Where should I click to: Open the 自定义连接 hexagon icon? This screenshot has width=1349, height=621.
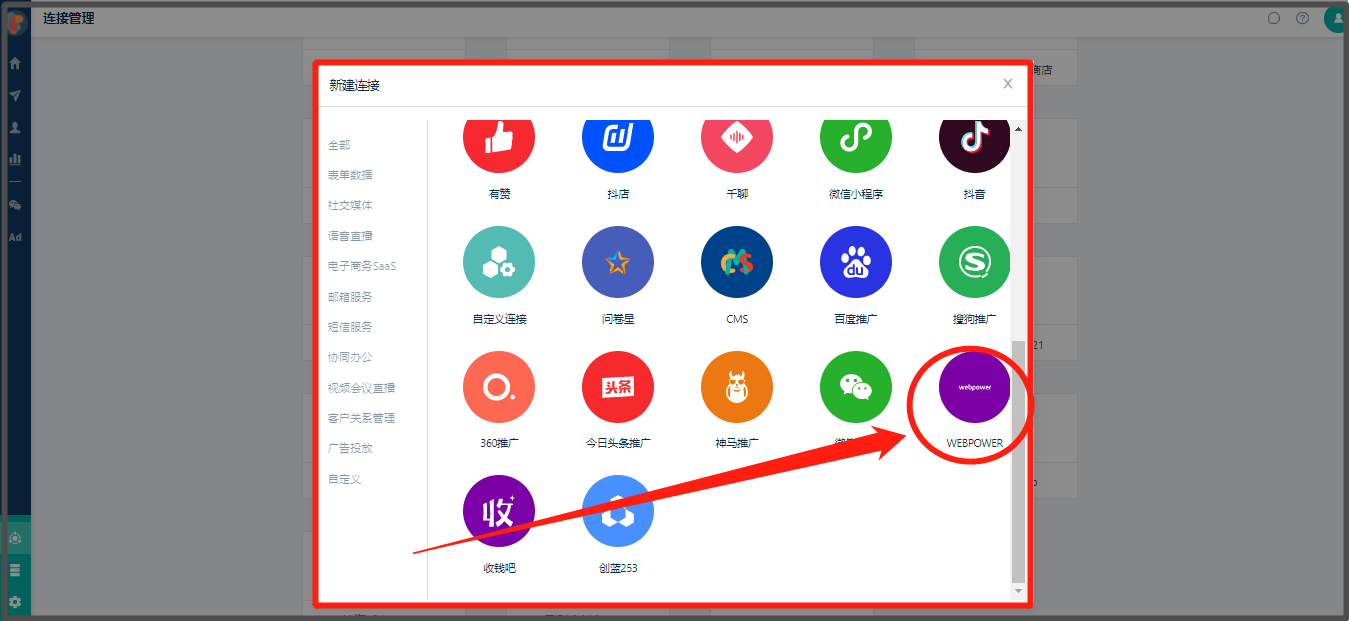[x=499, y=262]
